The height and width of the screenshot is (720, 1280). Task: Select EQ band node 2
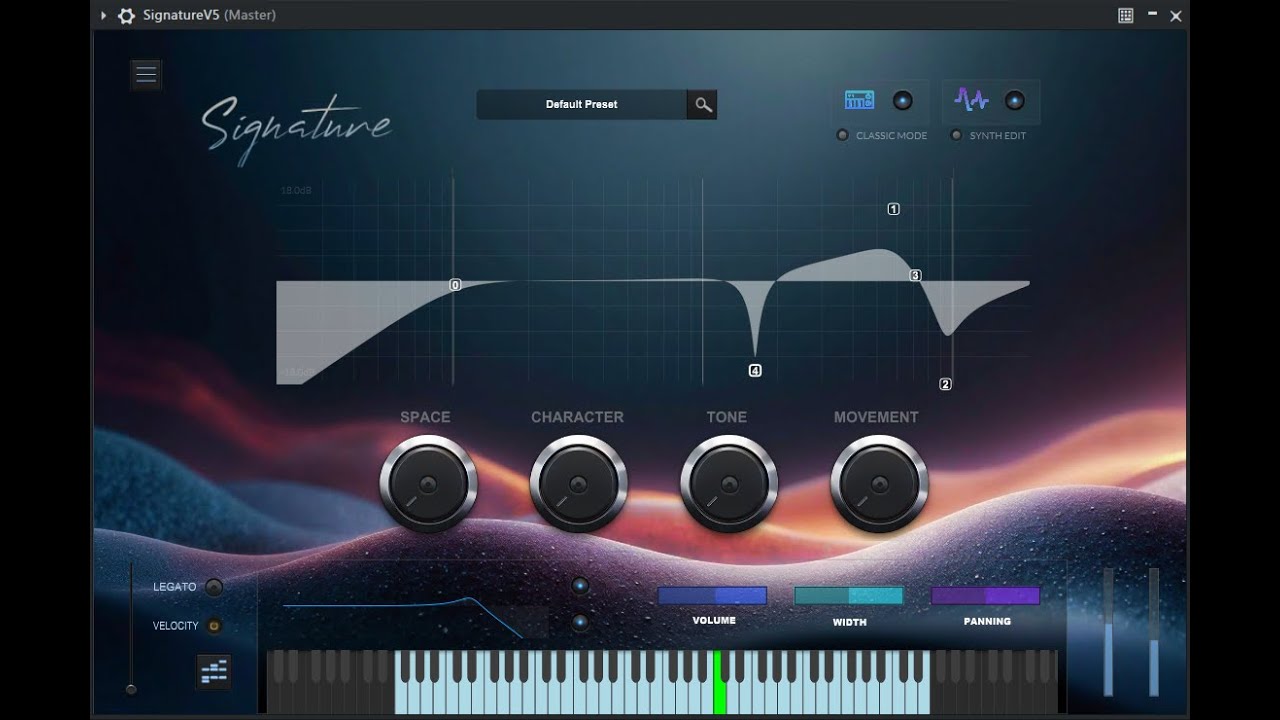coord(945,384)
